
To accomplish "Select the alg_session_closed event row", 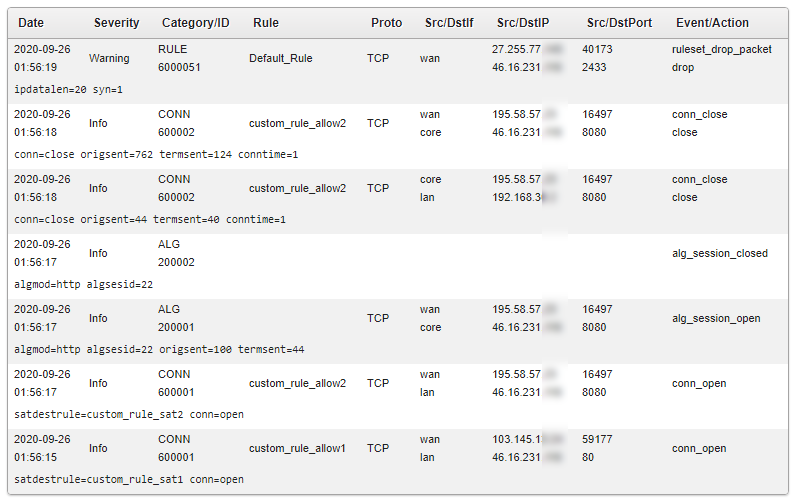I will [x=398, y=266].
